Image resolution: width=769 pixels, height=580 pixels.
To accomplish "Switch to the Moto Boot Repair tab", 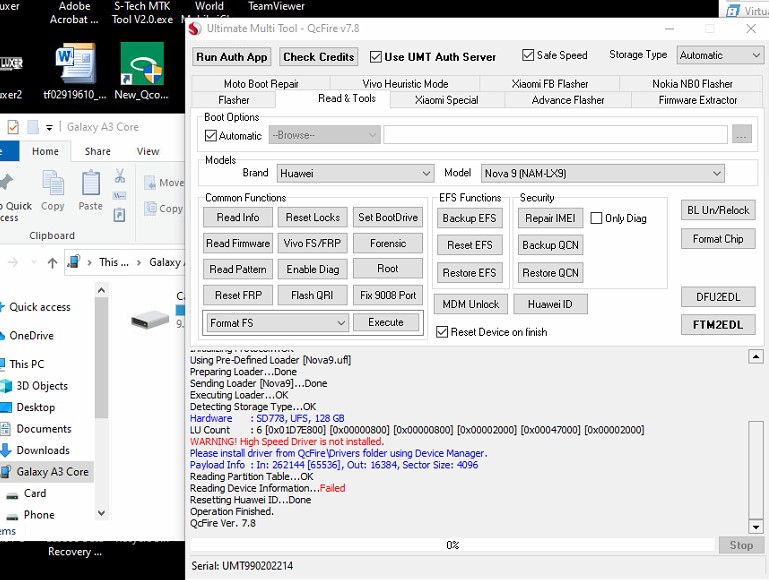I will click(261, 84).
